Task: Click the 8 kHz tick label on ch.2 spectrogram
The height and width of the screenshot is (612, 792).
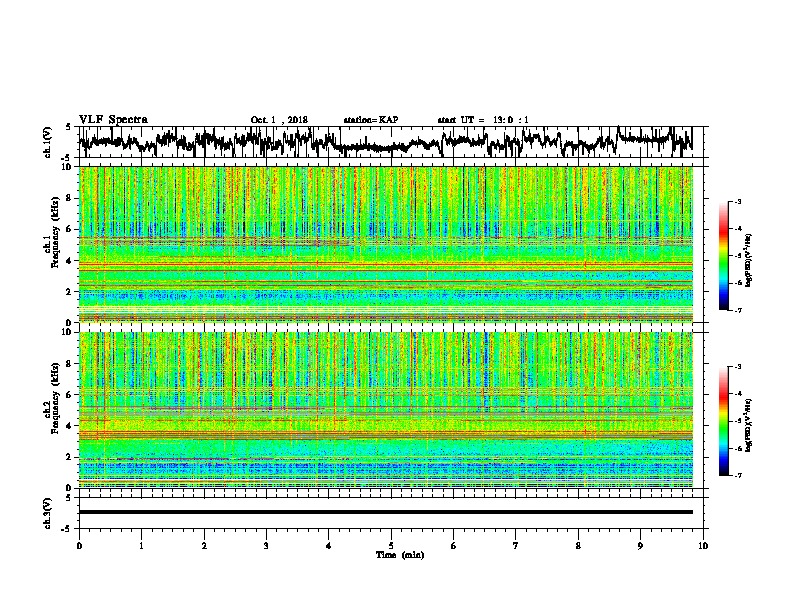Action: 69,364
